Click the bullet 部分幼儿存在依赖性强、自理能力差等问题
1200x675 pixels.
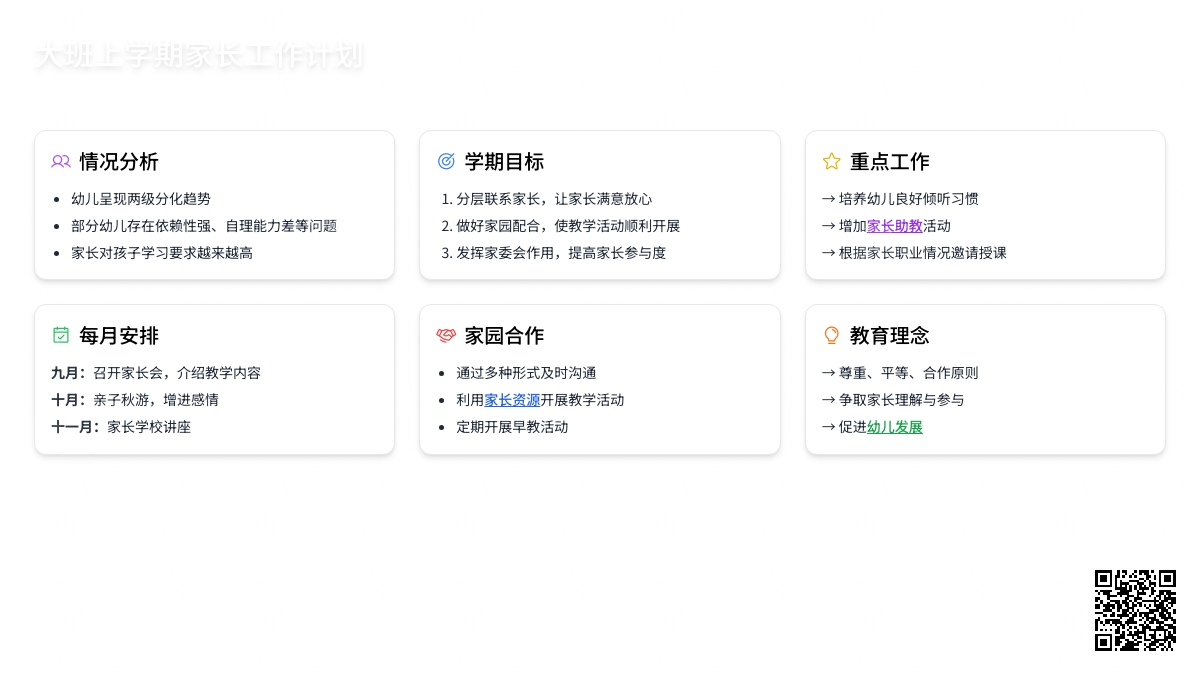[204, 226]
